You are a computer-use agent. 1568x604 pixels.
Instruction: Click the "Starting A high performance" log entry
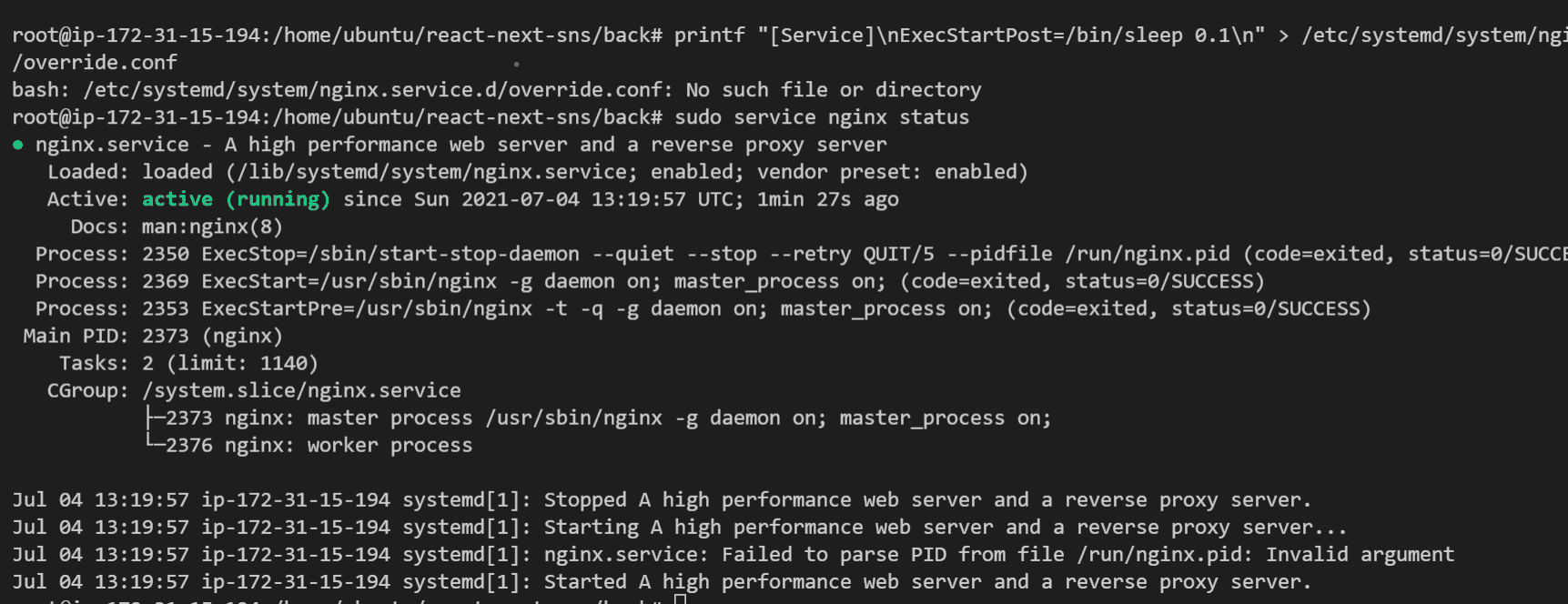point(945,527)
